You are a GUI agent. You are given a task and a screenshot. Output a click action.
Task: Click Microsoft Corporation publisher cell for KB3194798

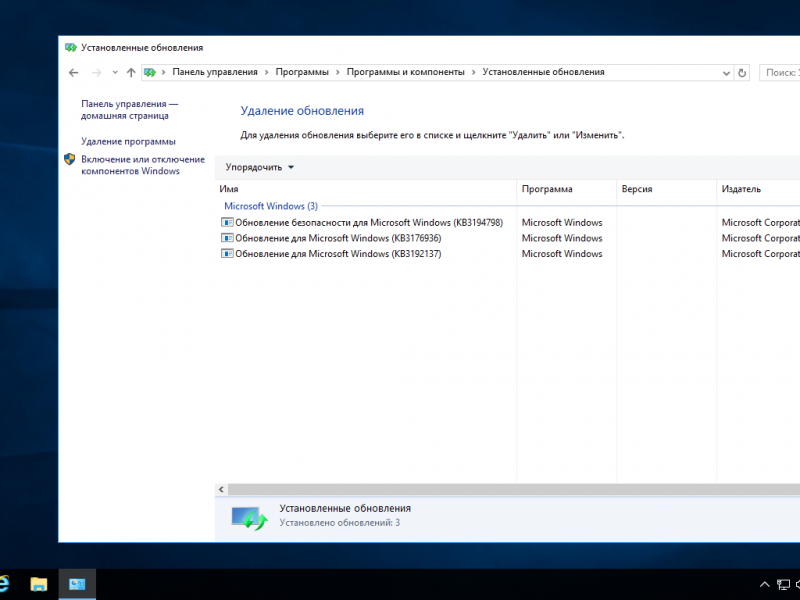pos(760,222)
